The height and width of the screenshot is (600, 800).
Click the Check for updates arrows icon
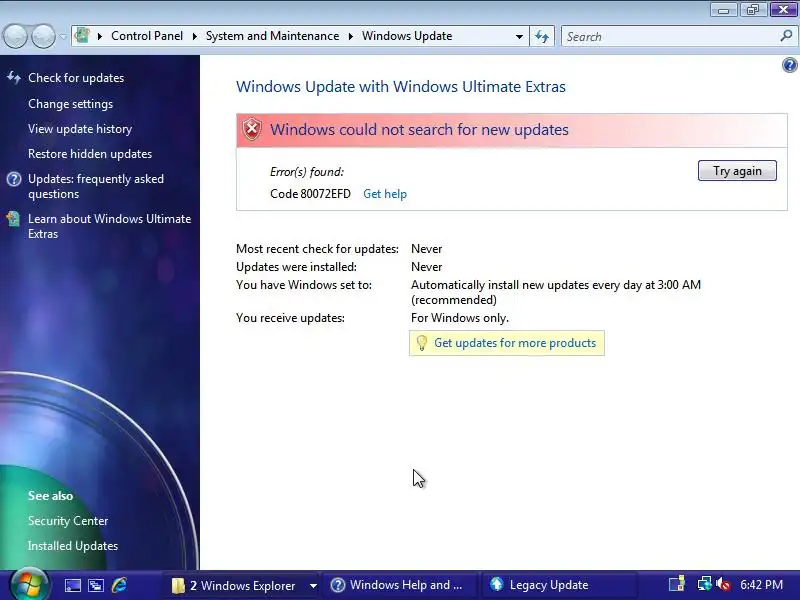(x=14, y=78)
